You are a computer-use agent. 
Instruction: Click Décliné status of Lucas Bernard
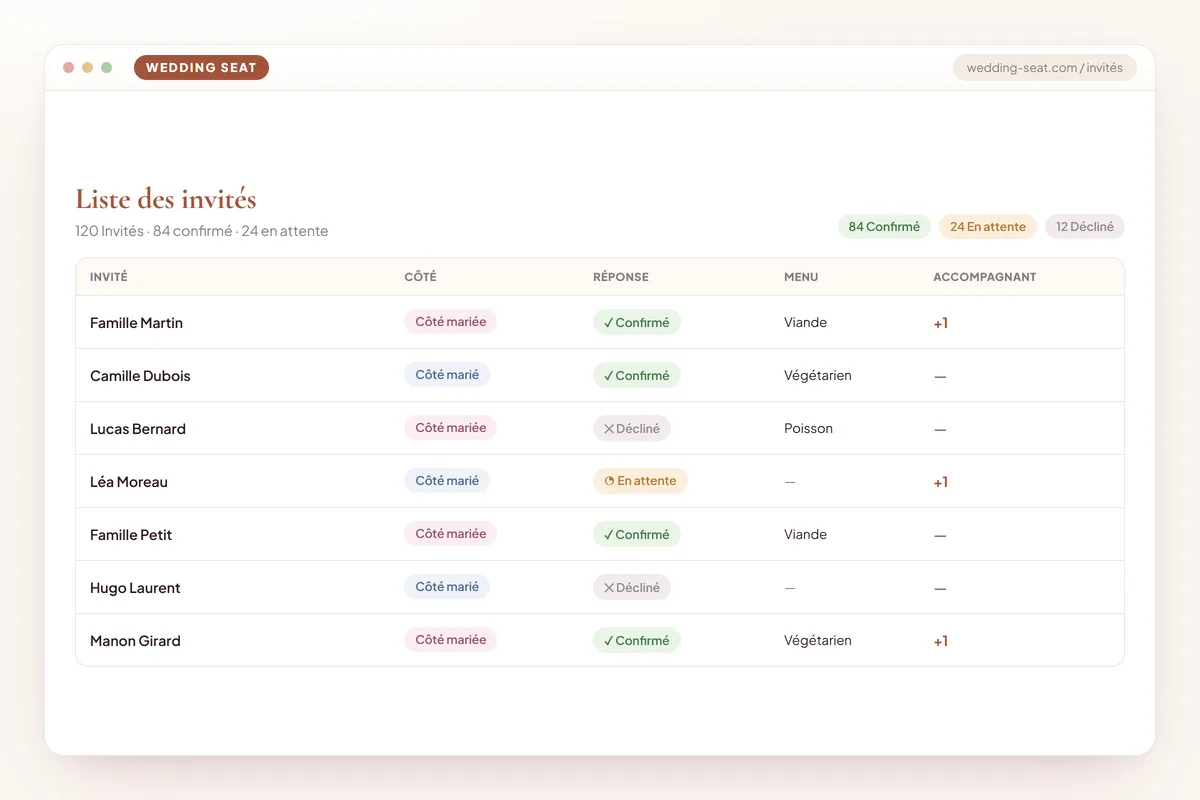pyautogui.click(x=632, y=428)
